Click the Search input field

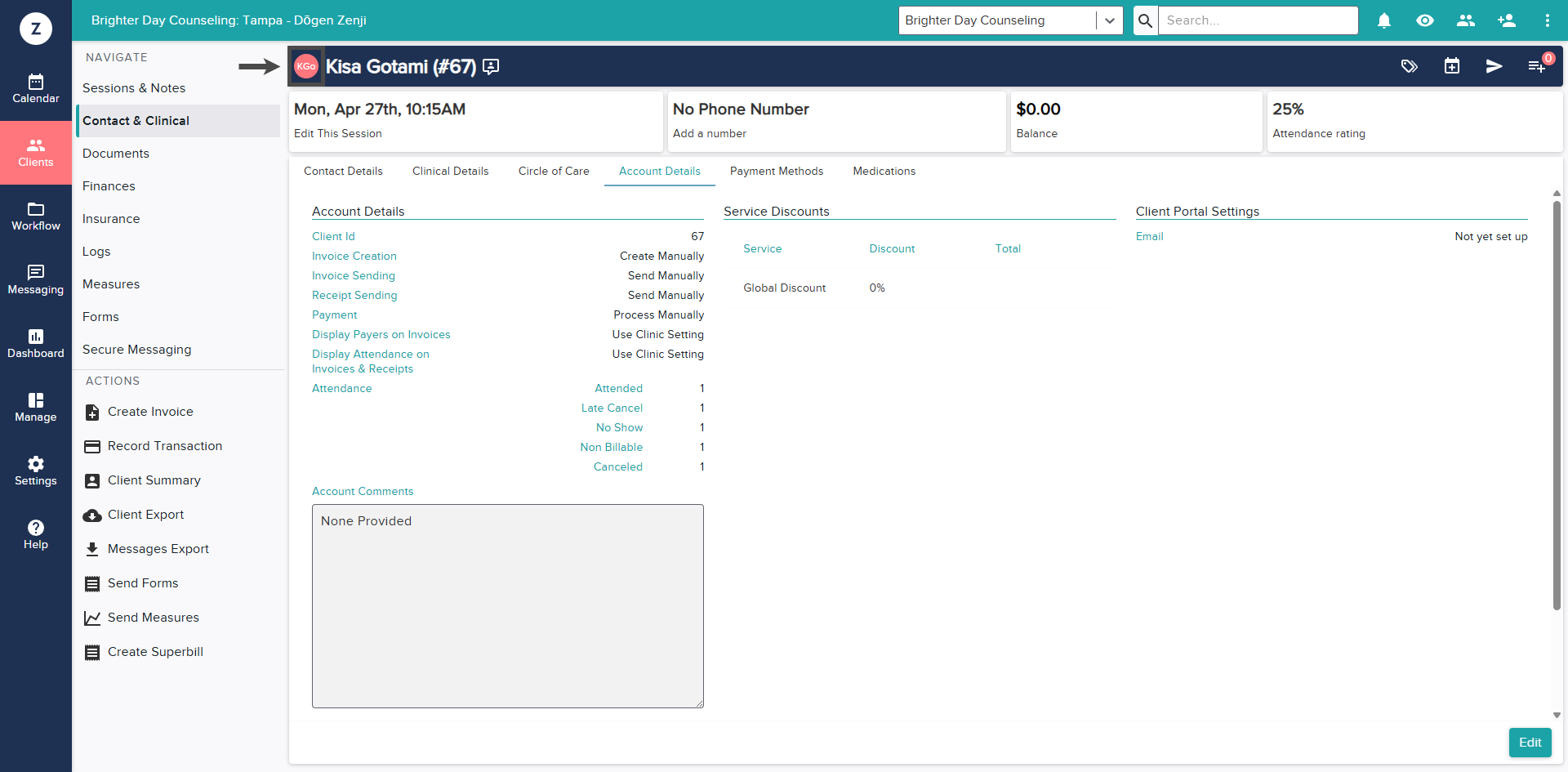(1258, 20)
